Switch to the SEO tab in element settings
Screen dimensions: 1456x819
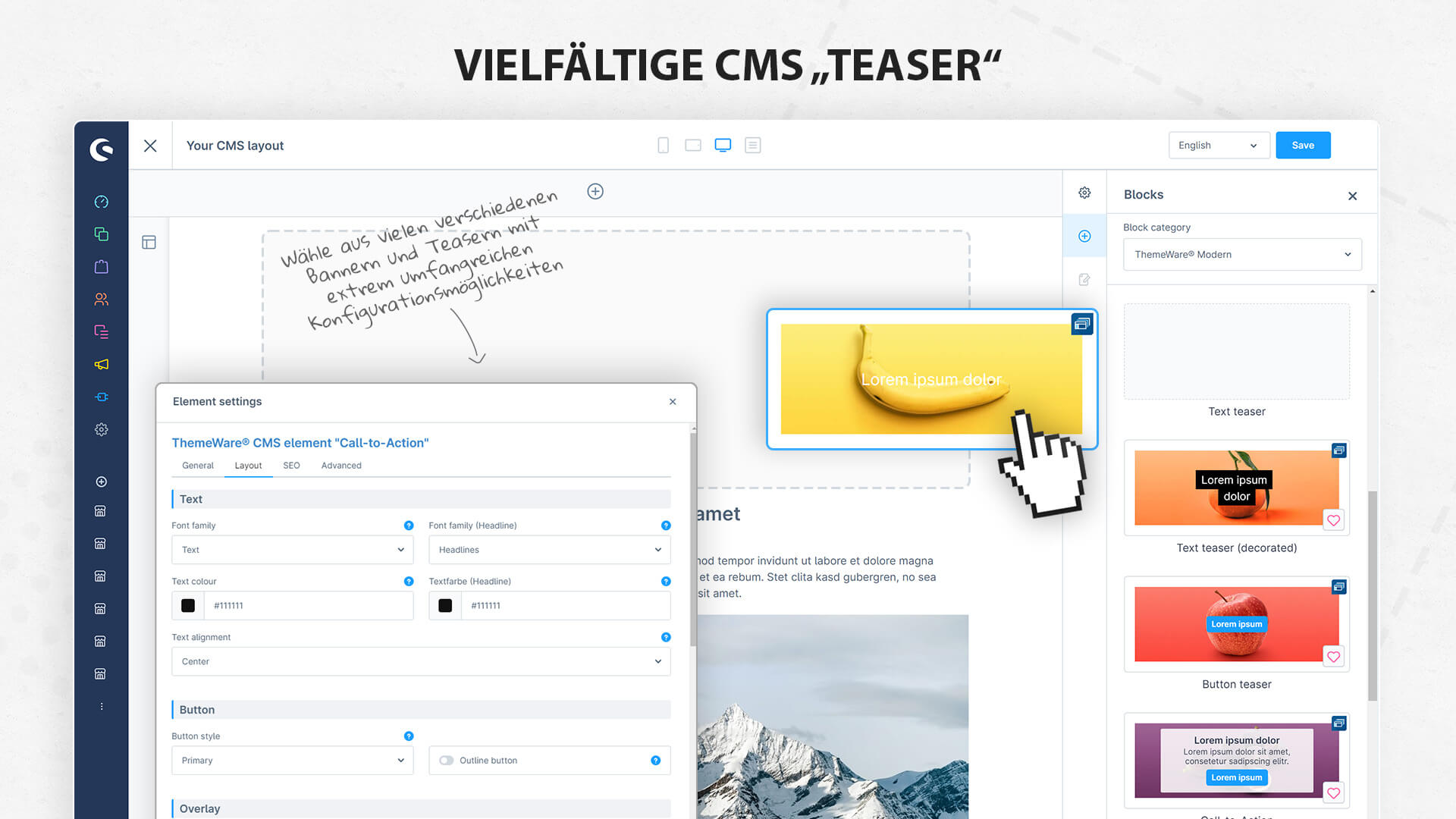pyautogui.click(x=291, y=465)
